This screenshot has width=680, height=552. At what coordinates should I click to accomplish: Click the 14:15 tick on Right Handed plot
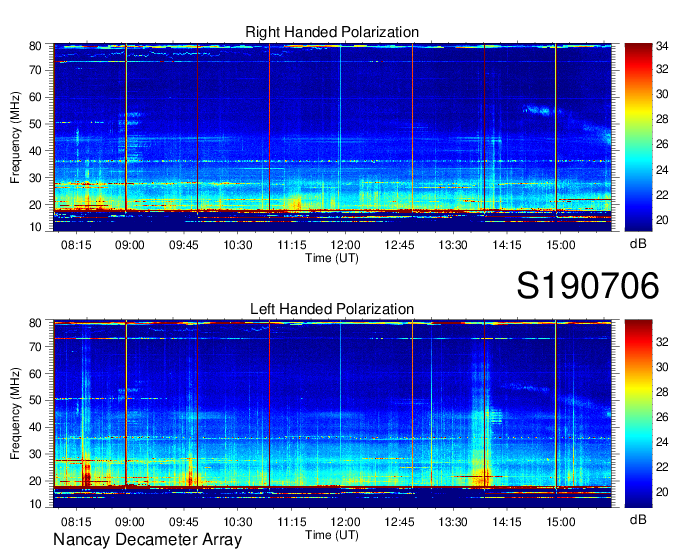point(507,245)
